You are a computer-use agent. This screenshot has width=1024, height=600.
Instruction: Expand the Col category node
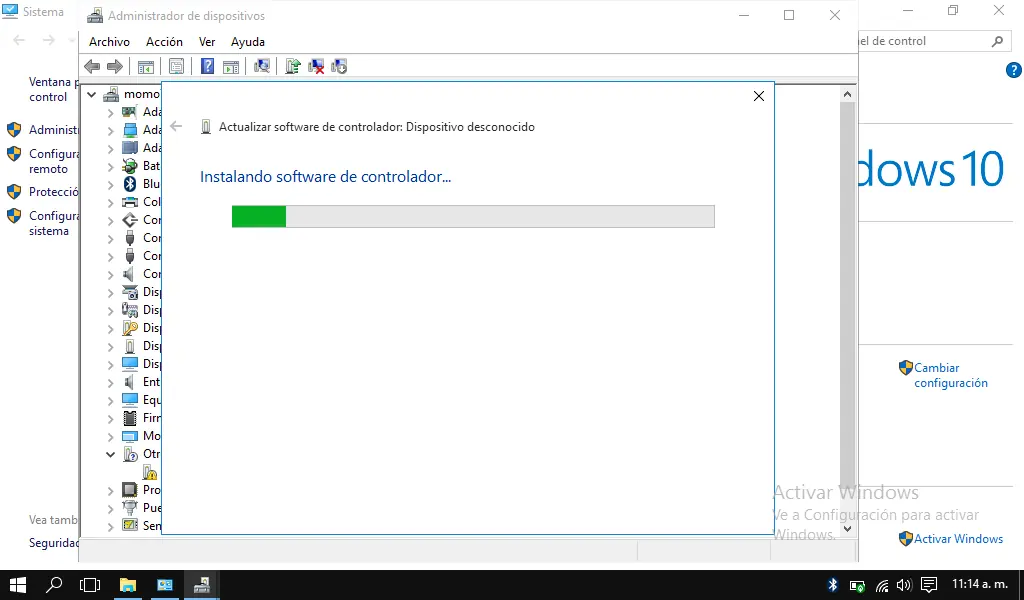point(110,202)
